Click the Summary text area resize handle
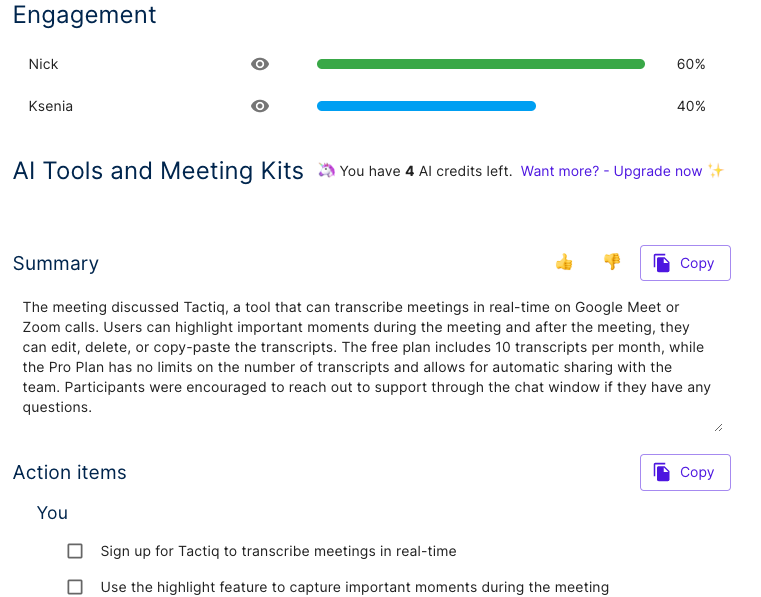This screenshot has width=761, height=597. pyautogui.click(x=719, y=428)
